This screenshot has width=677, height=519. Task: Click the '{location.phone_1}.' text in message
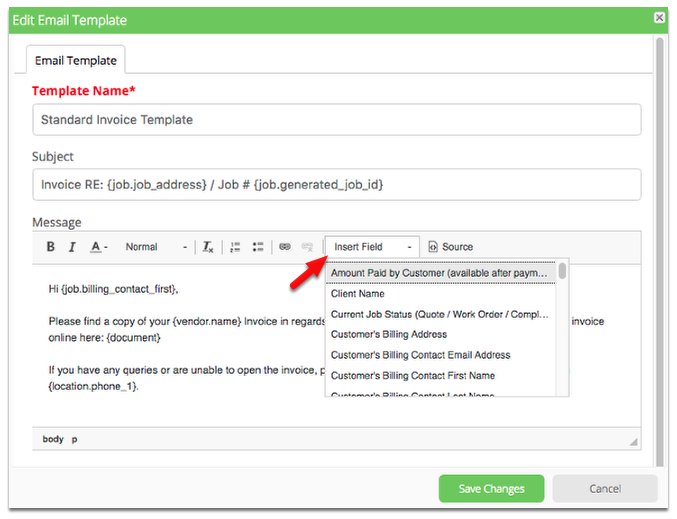coord(93,386)
